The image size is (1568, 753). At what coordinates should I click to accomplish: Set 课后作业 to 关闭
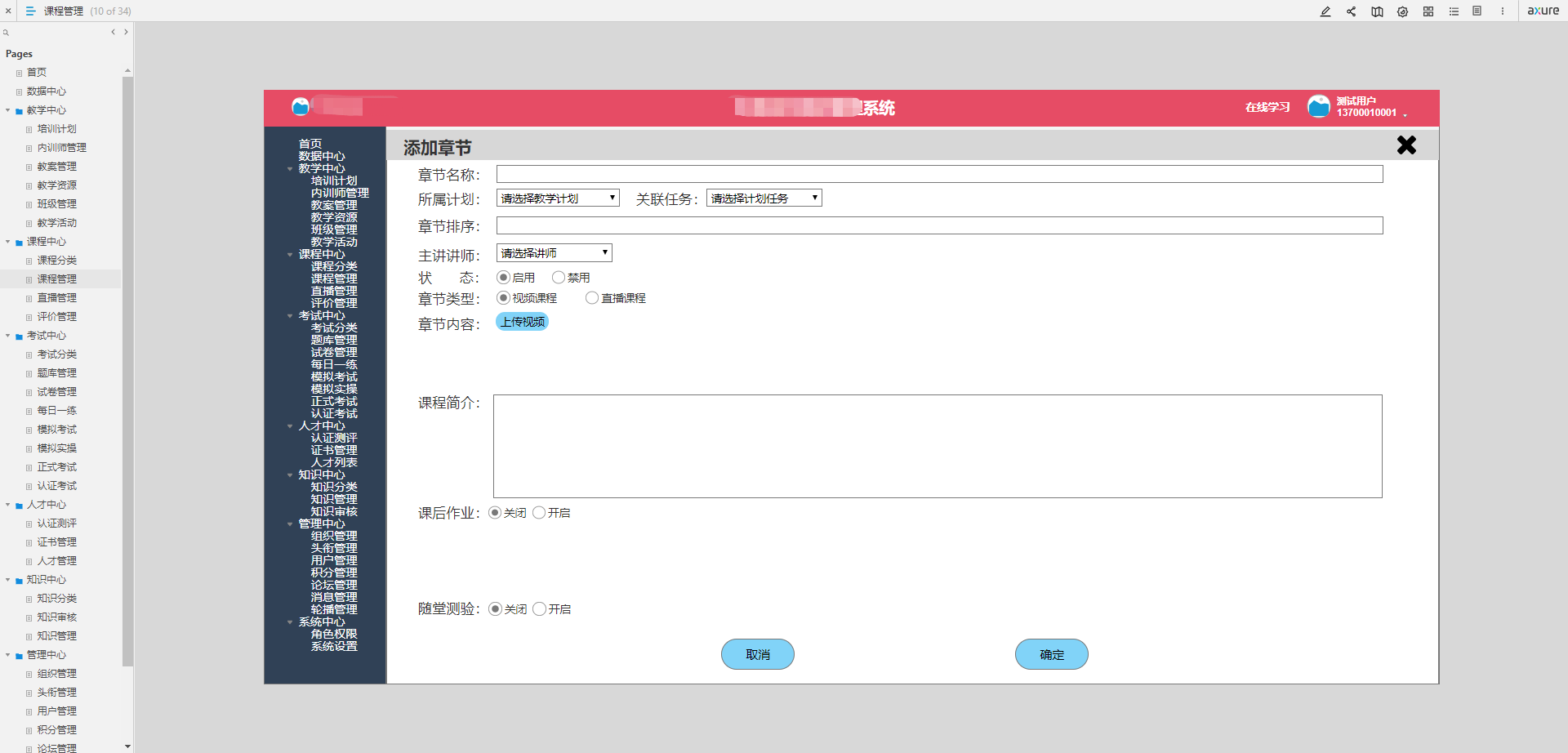(x=495, y=513)
